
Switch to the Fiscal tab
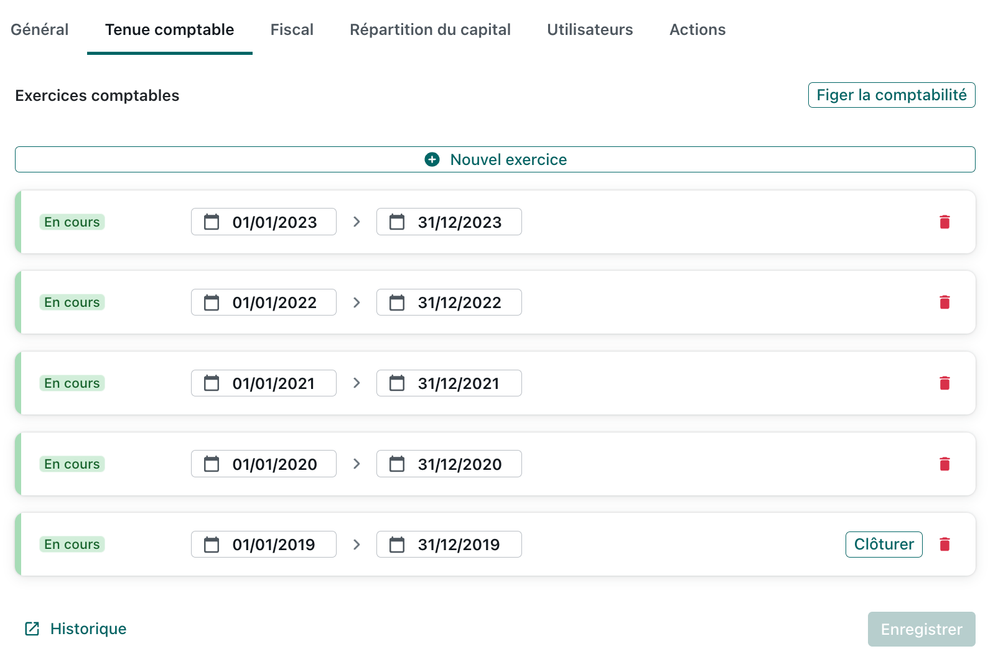[292, 29]
